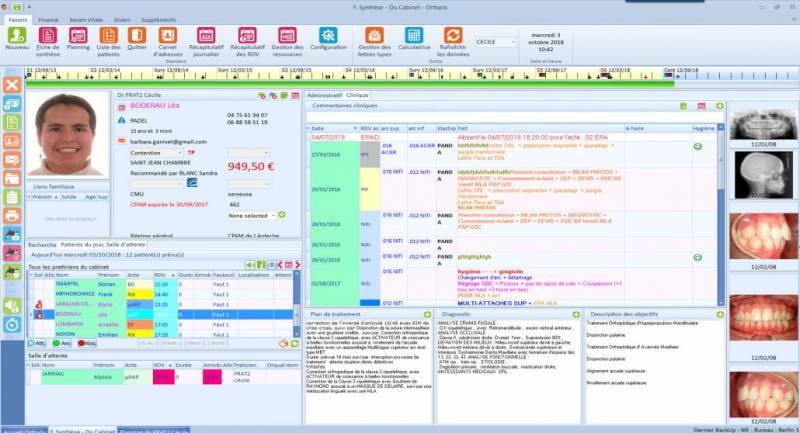Image resolution: width=800 pixels, height=433 pixels.
Task: Sort patient list by RDV column
Action: 162,275
